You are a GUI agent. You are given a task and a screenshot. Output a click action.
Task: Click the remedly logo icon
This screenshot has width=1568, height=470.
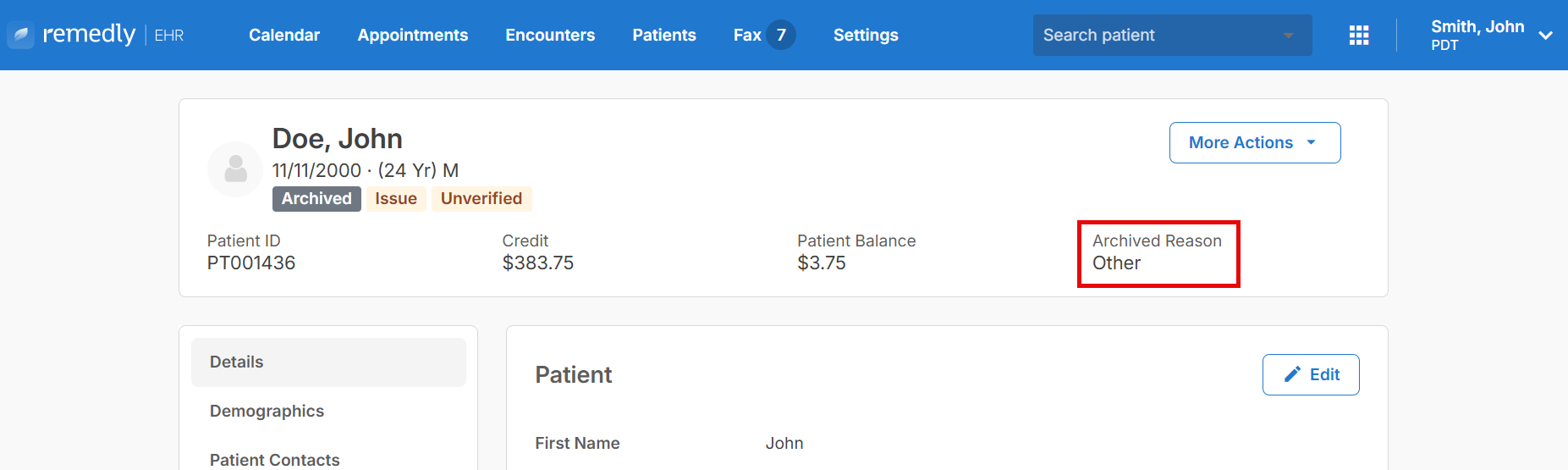(21, 35)
